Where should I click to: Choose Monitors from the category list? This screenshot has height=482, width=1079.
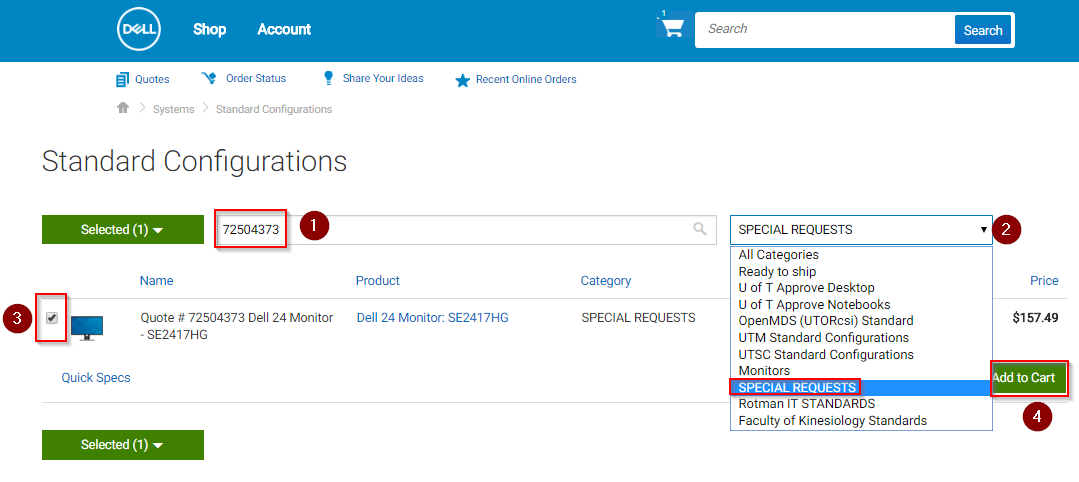(764, 371)
